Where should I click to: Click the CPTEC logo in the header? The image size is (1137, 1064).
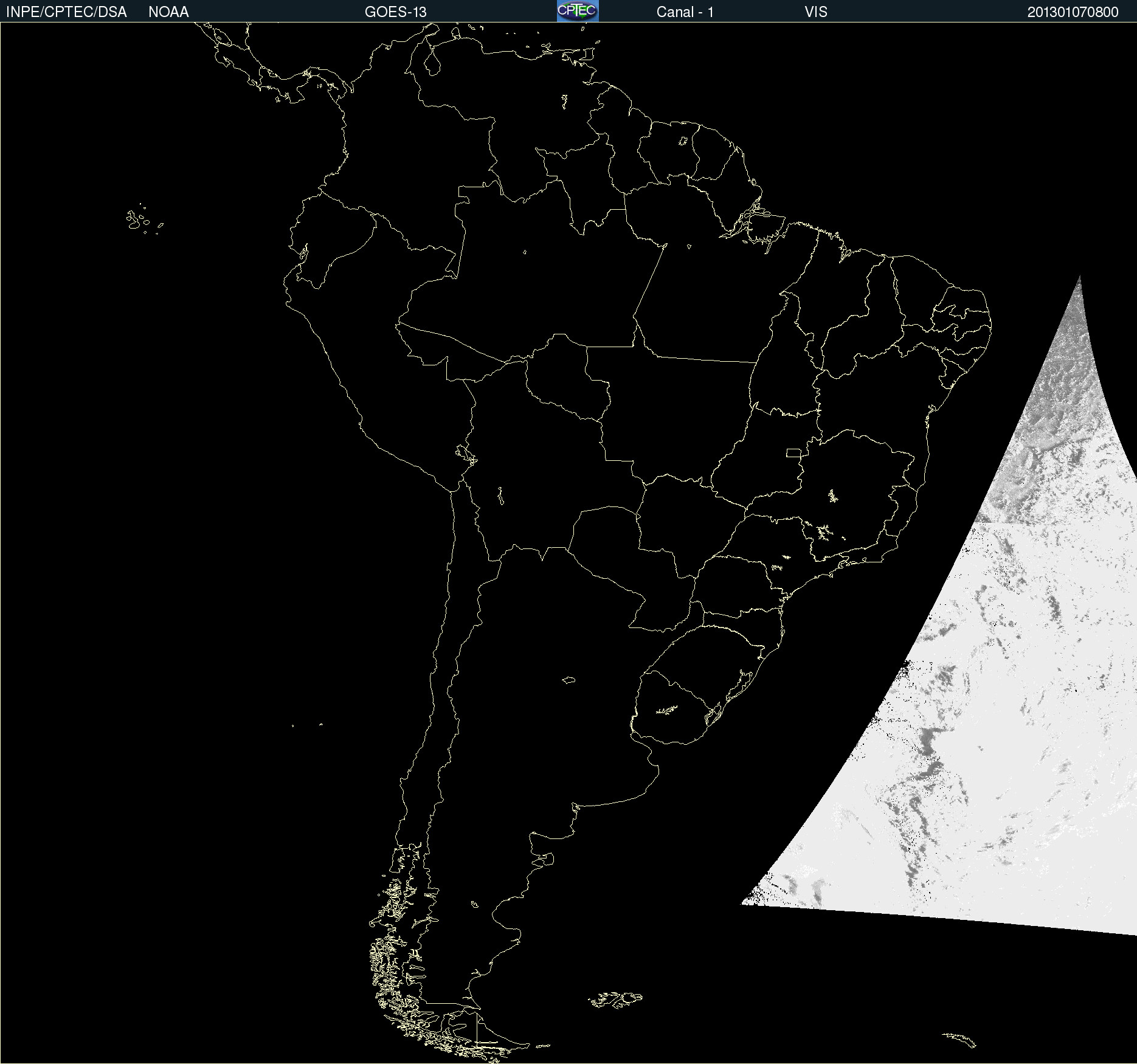tap(578, 11)
